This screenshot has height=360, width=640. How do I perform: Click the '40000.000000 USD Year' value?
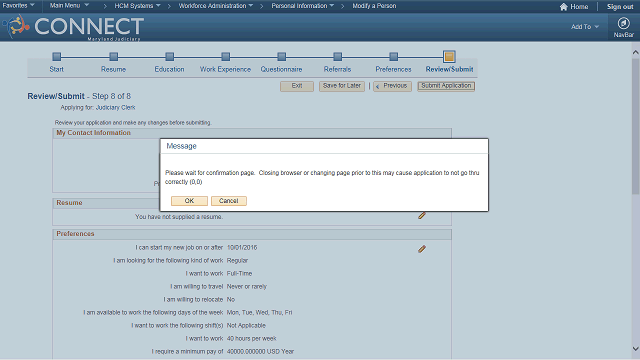pyautogui.click(x=260, y=351)
